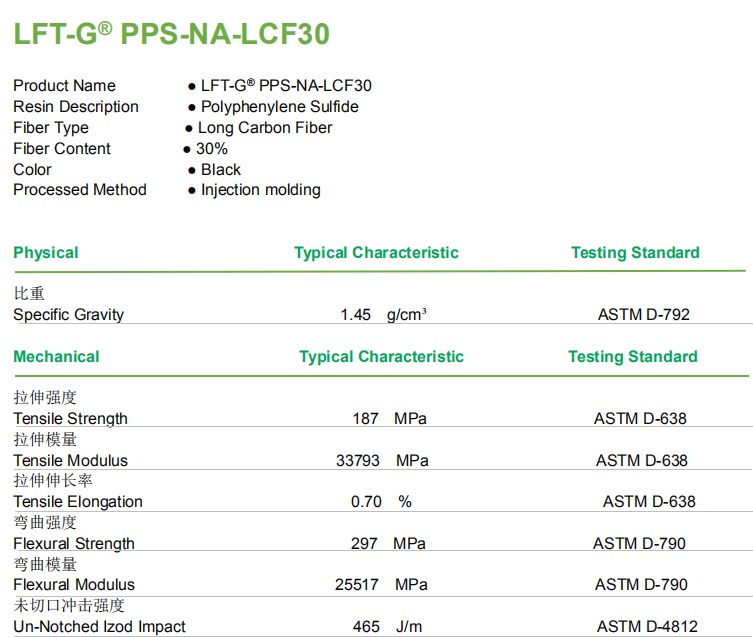This screenshot has height=637, width=753.
Task: Select the 'Product Name' label
Action: coord(64,86)
